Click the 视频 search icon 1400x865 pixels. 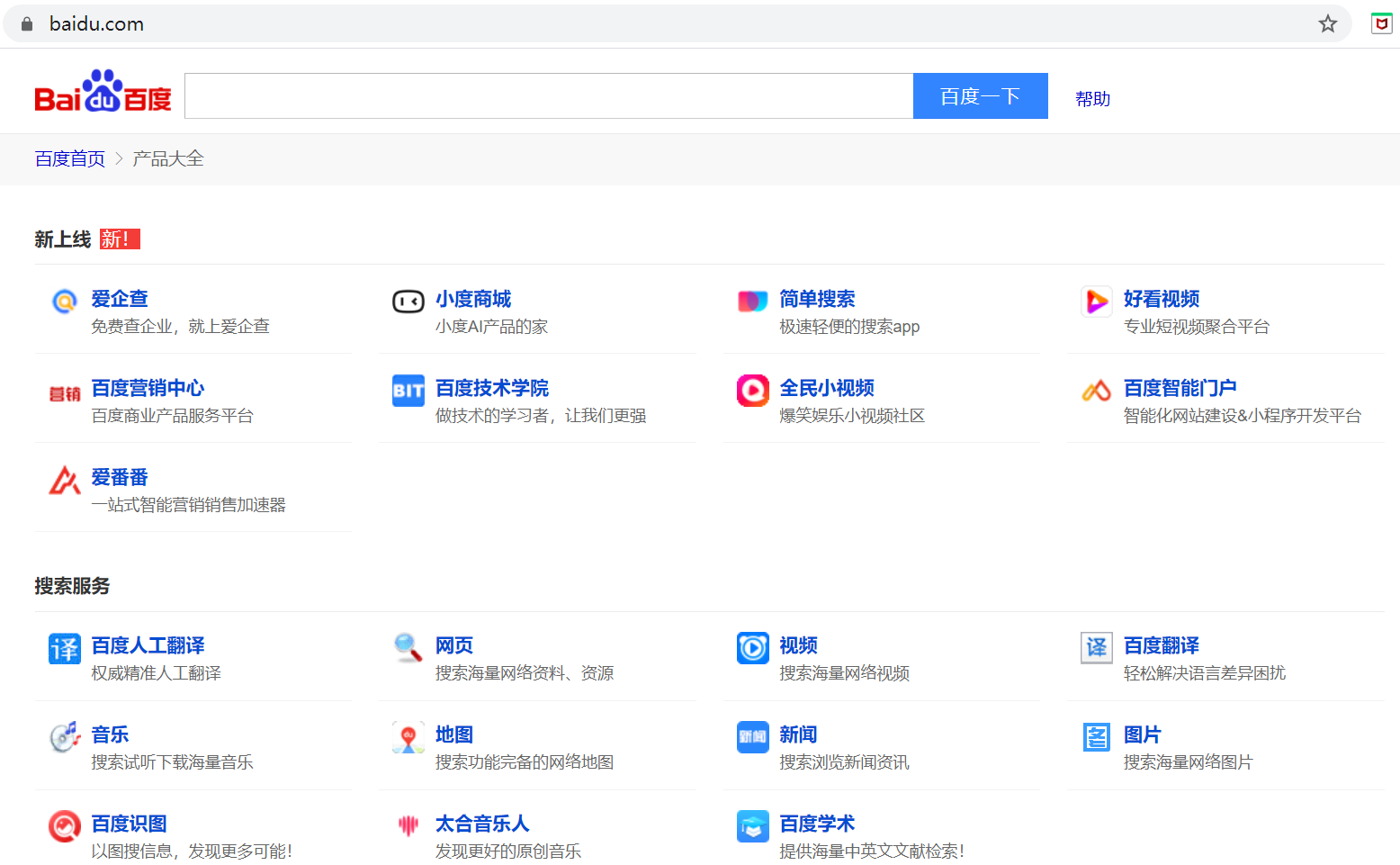[x=753, y=648]
